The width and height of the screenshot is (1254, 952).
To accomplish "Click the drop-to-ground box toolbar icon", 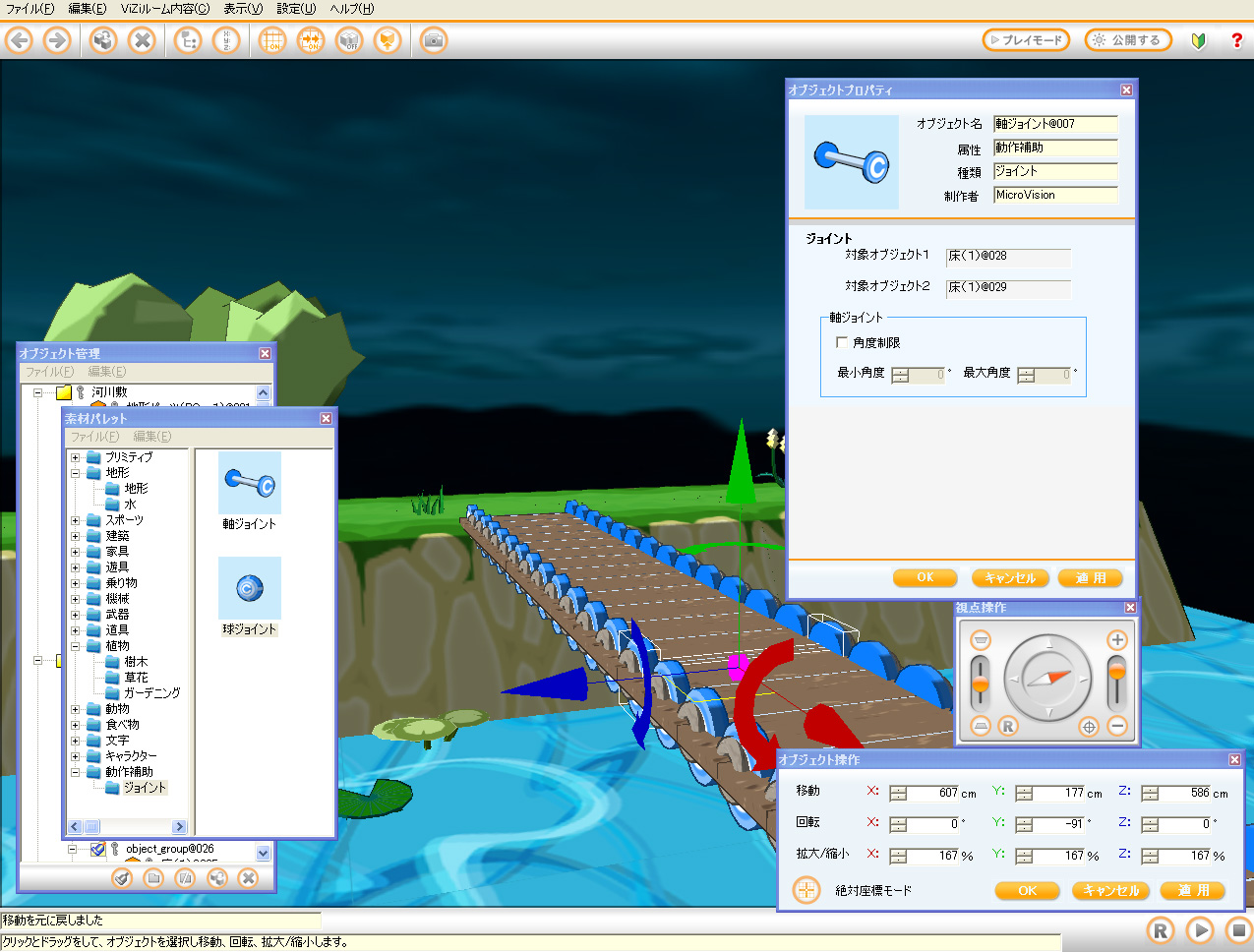I will (388, 40).
